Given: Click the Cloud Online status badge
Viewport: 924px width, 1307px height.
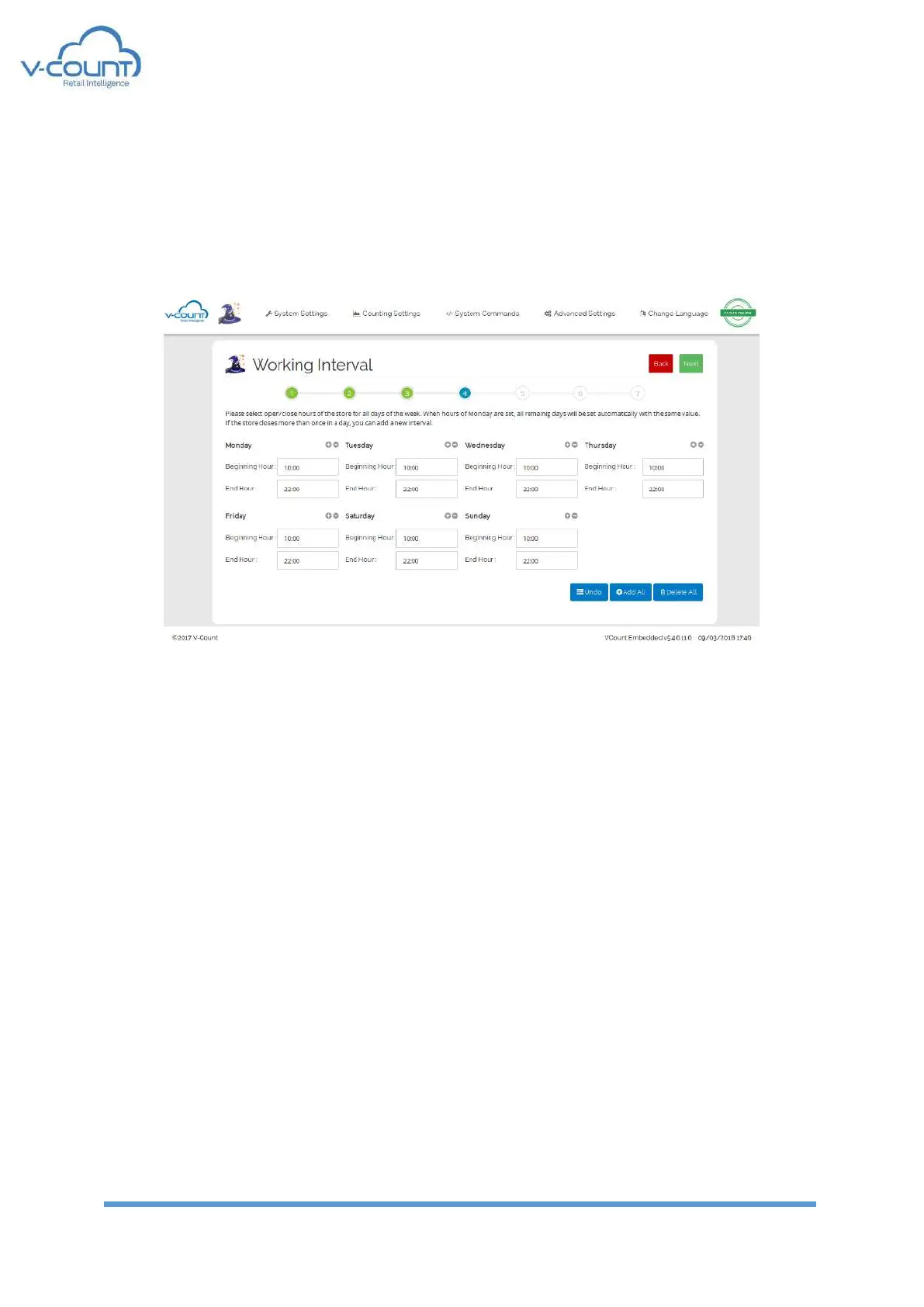Looking at the screenshot, I should pyautogui.click(x=738, y=313).
